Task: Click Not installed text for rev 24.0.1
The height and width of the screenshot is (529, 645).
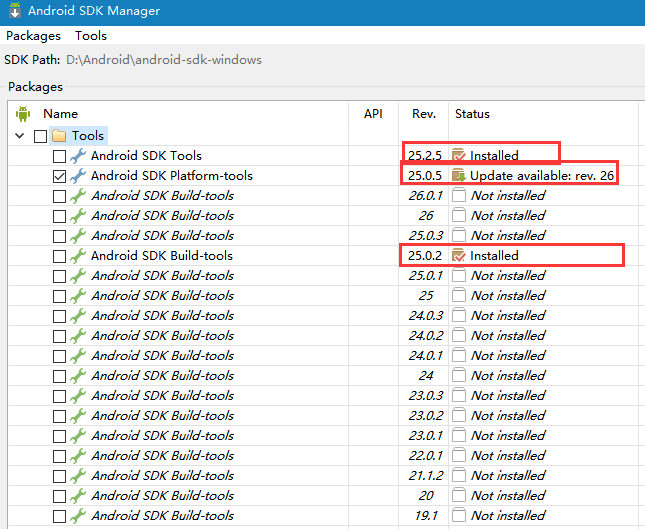Action: (x=508, y=355)
